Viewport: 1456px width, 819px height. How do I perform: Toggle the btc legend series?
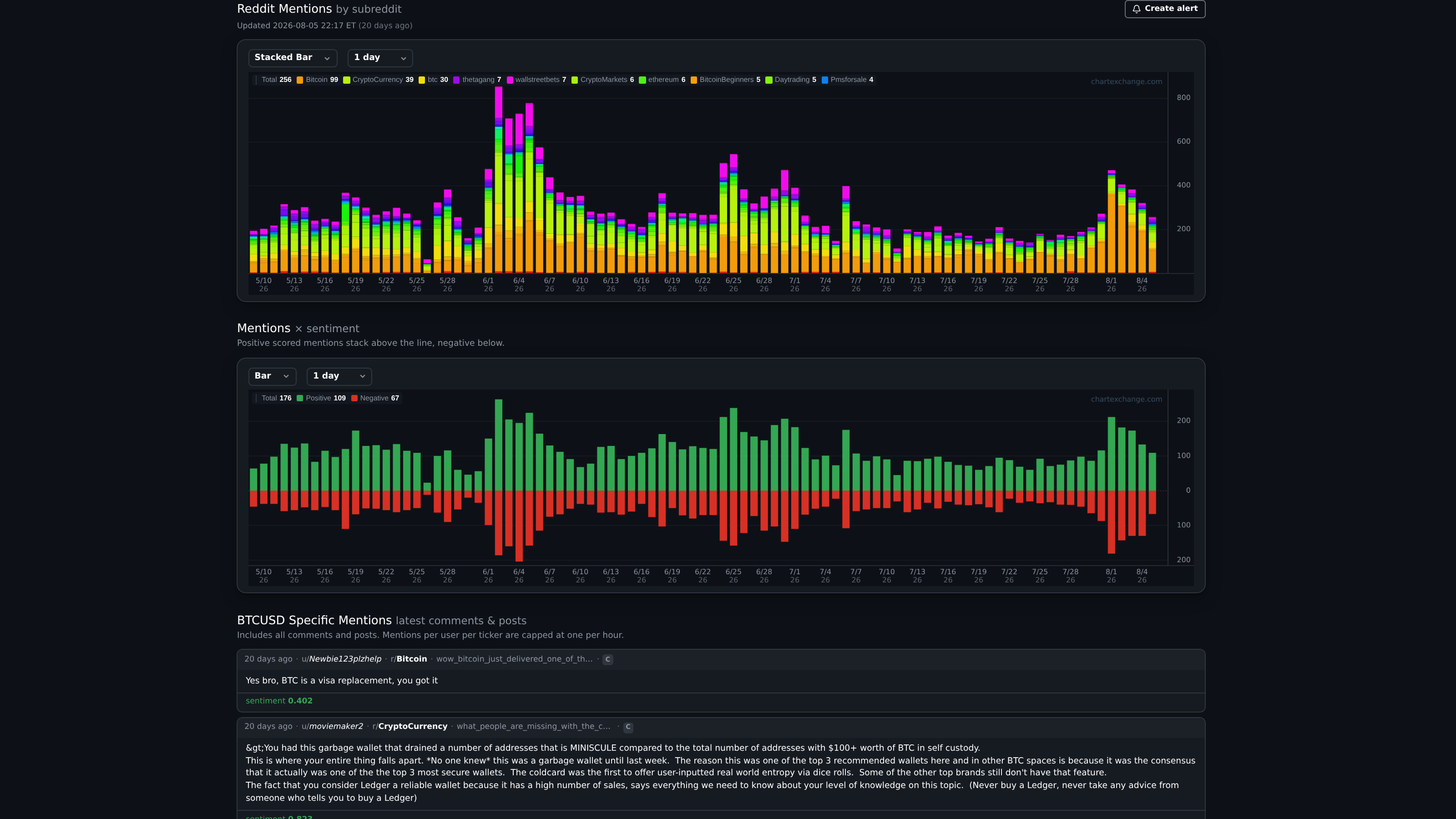click(x=433, y=80)
